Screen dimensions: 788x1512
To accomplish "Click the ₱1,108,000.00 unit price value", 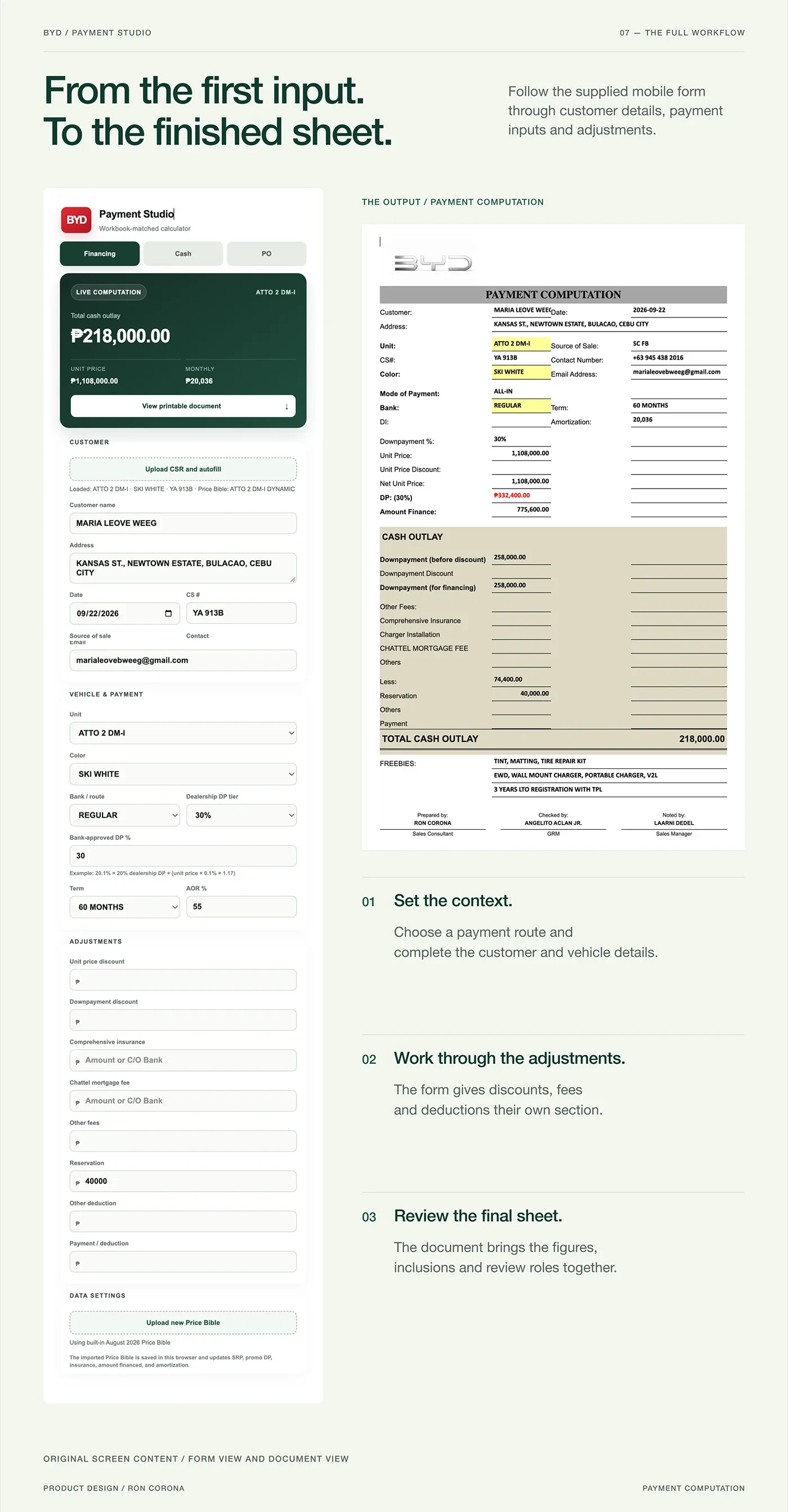I will [x=94, y=381].
